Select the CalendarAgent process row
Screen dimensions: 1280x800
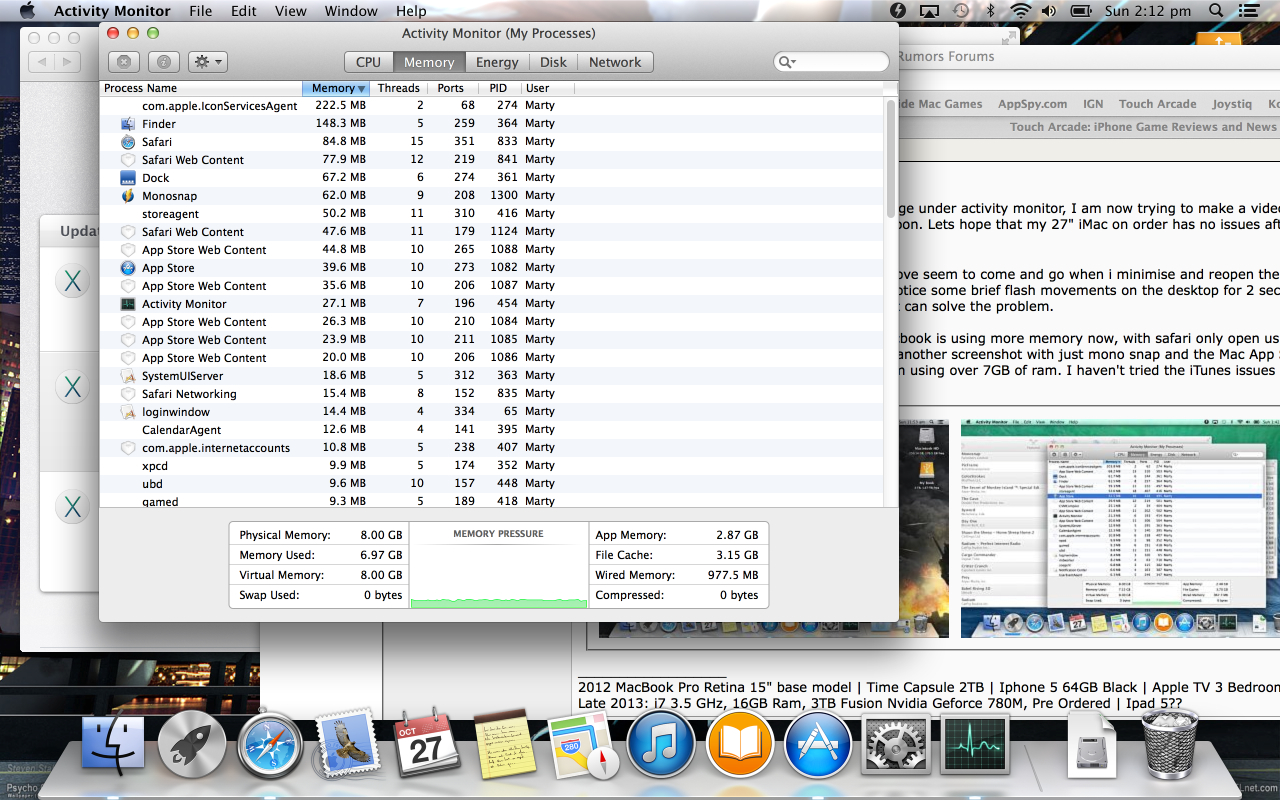click(491, 430)
